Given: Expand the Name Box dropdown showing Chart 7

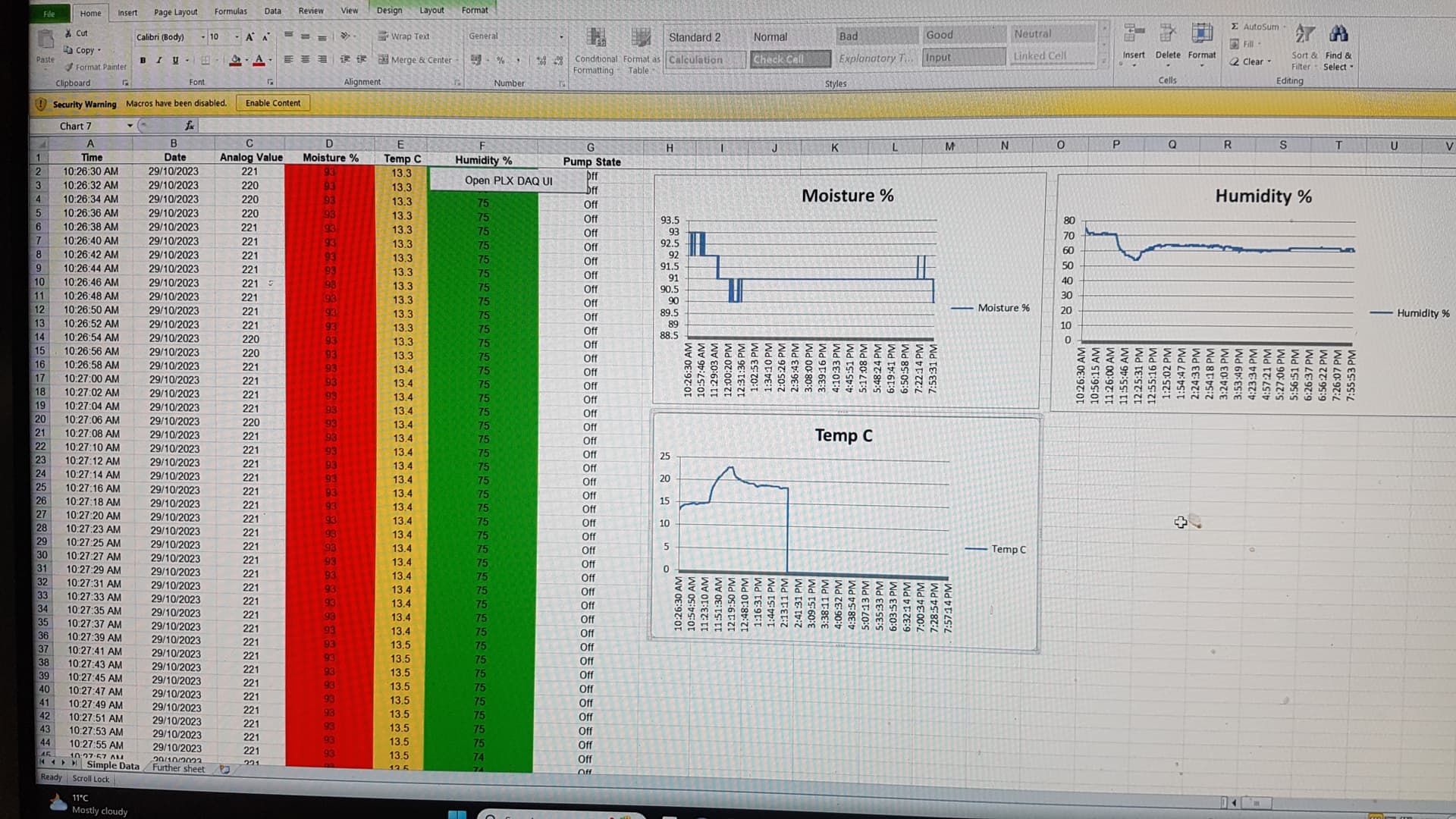Looking at the screenshot, I should (x=129, y=126).
